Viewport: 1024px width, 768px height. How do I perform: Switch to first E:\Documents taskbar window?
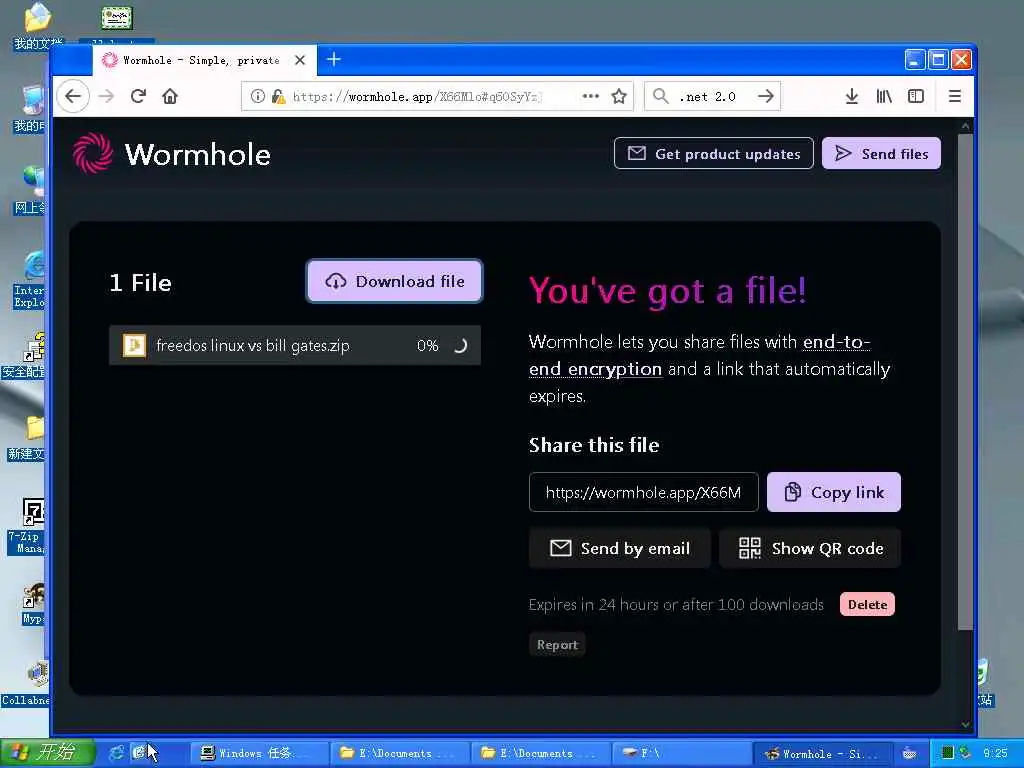click(x=400, y=753)
